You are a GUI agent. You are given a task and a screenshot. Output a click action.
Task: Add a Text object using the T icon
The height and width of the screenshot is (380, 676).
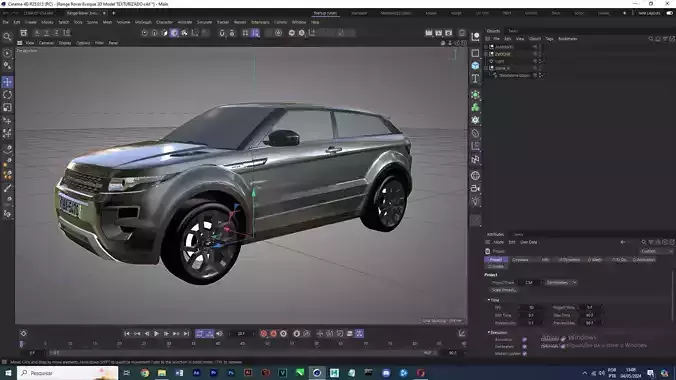pos(475,79)
